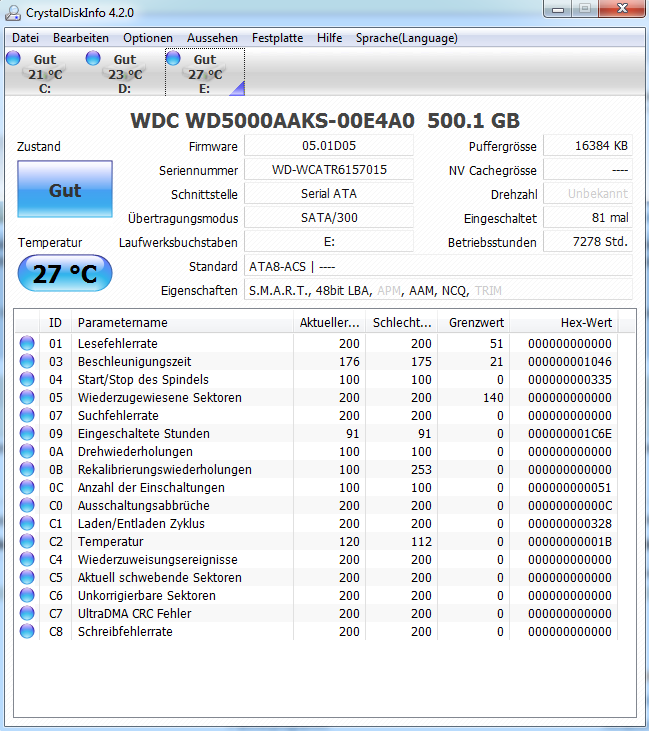Click the Parametername column header
The width and height of the screenshot is (649, 731).
coord(182,323)
